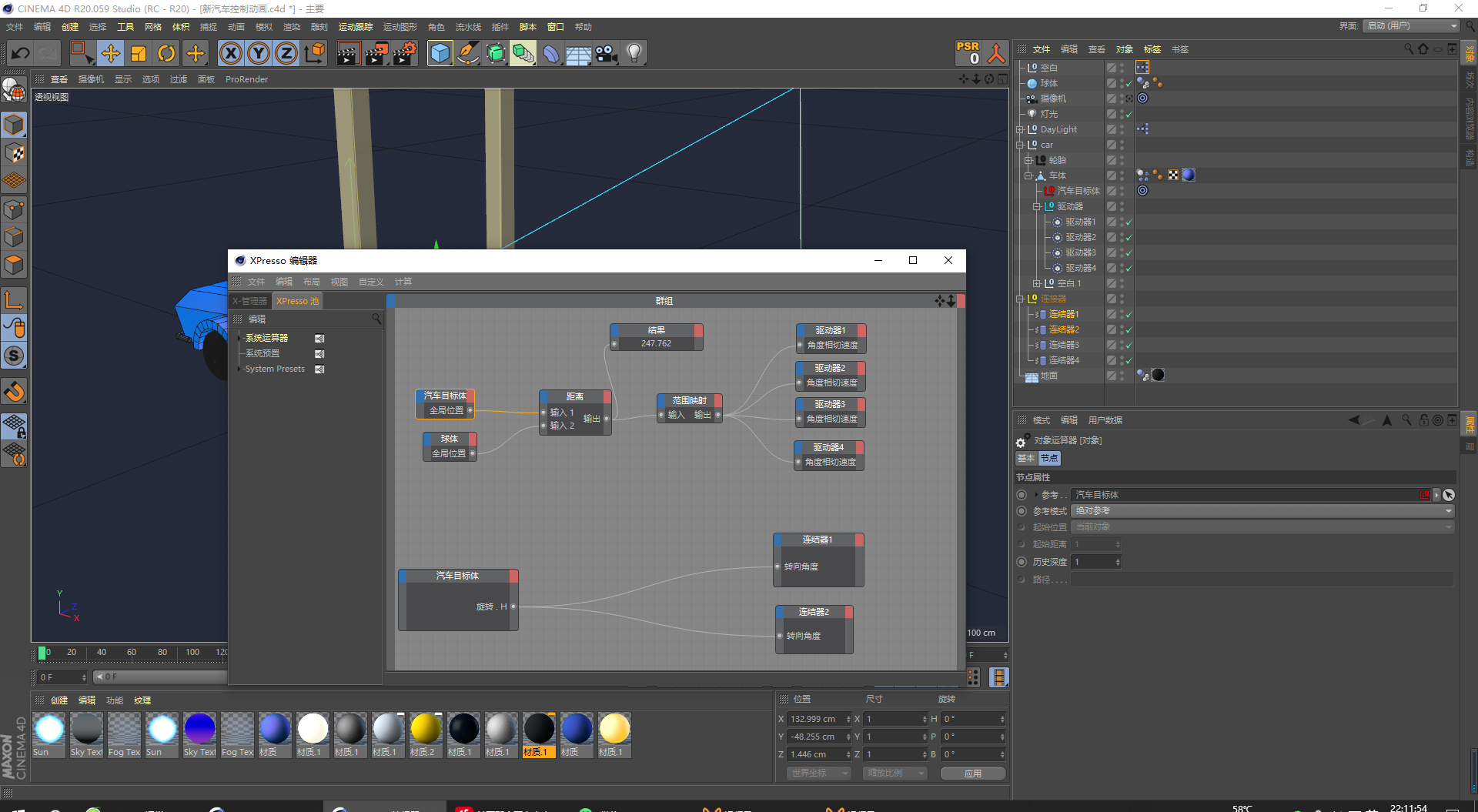The height and width of the screenshot is (812, 1478).
Task: Toggle the Z axis lock icon
Action: coord(286,53)
